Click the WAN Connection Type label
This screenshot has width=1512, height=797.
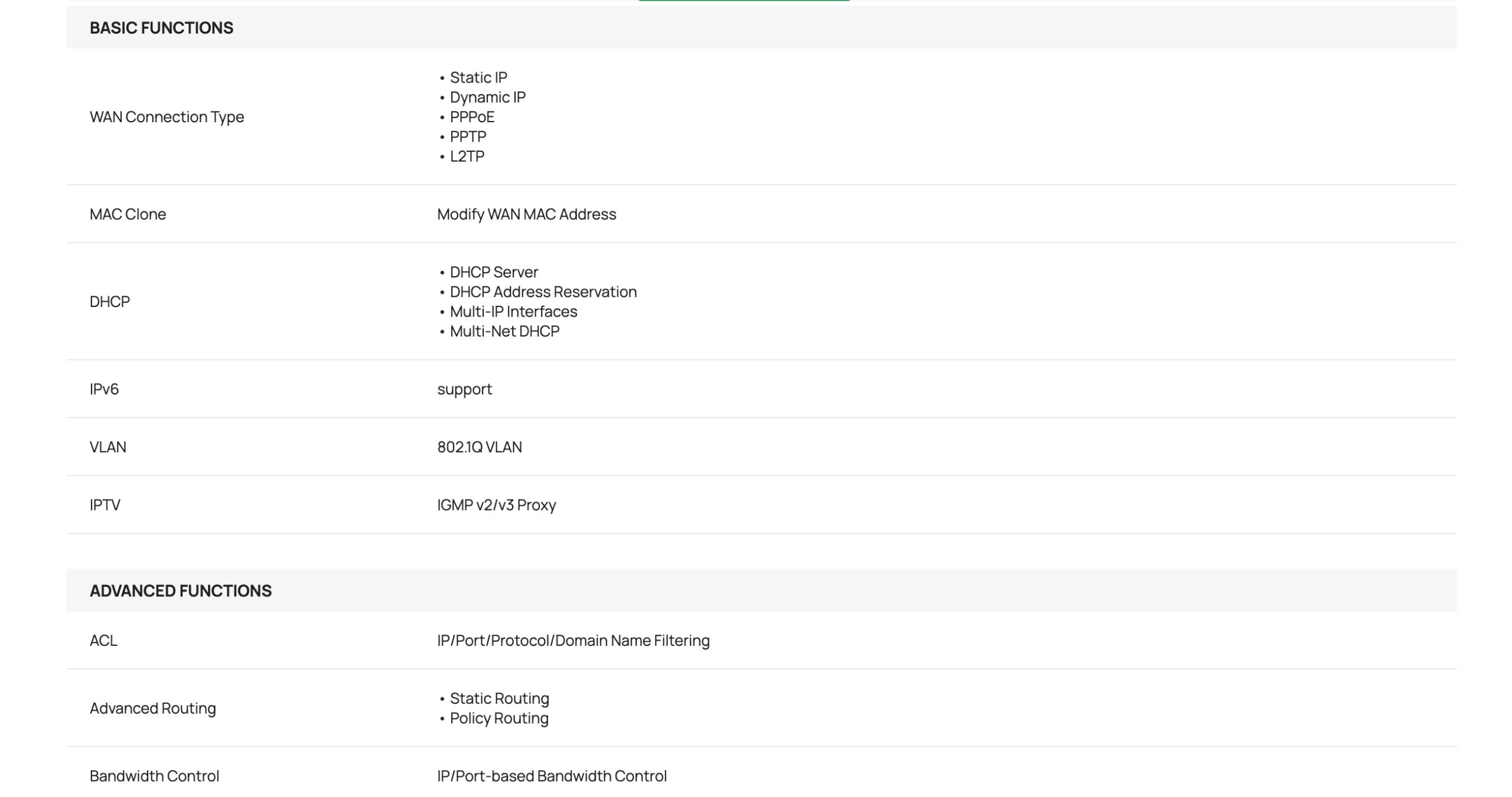click(x=167, y=117)
